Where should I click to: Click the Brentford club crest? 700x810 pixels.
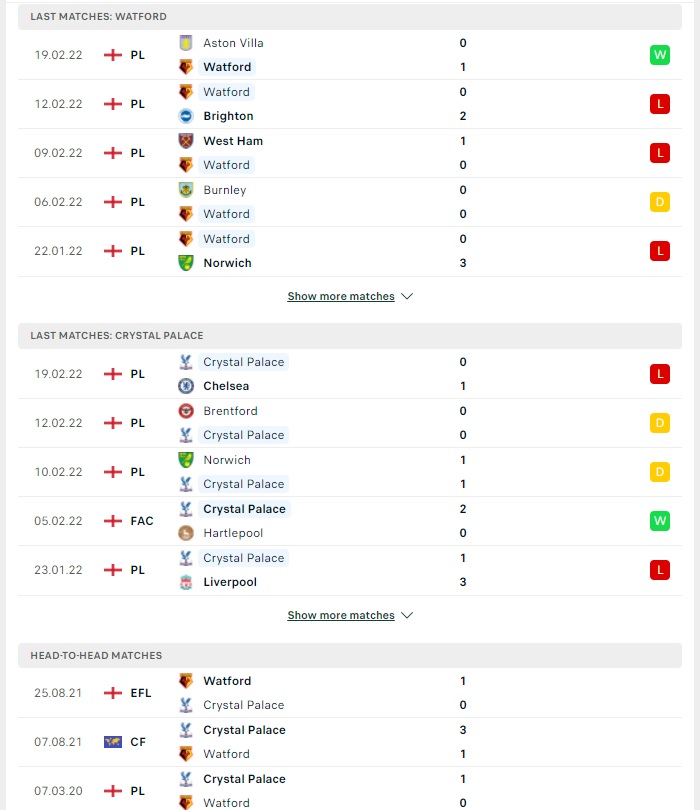(x=186, y=411)
